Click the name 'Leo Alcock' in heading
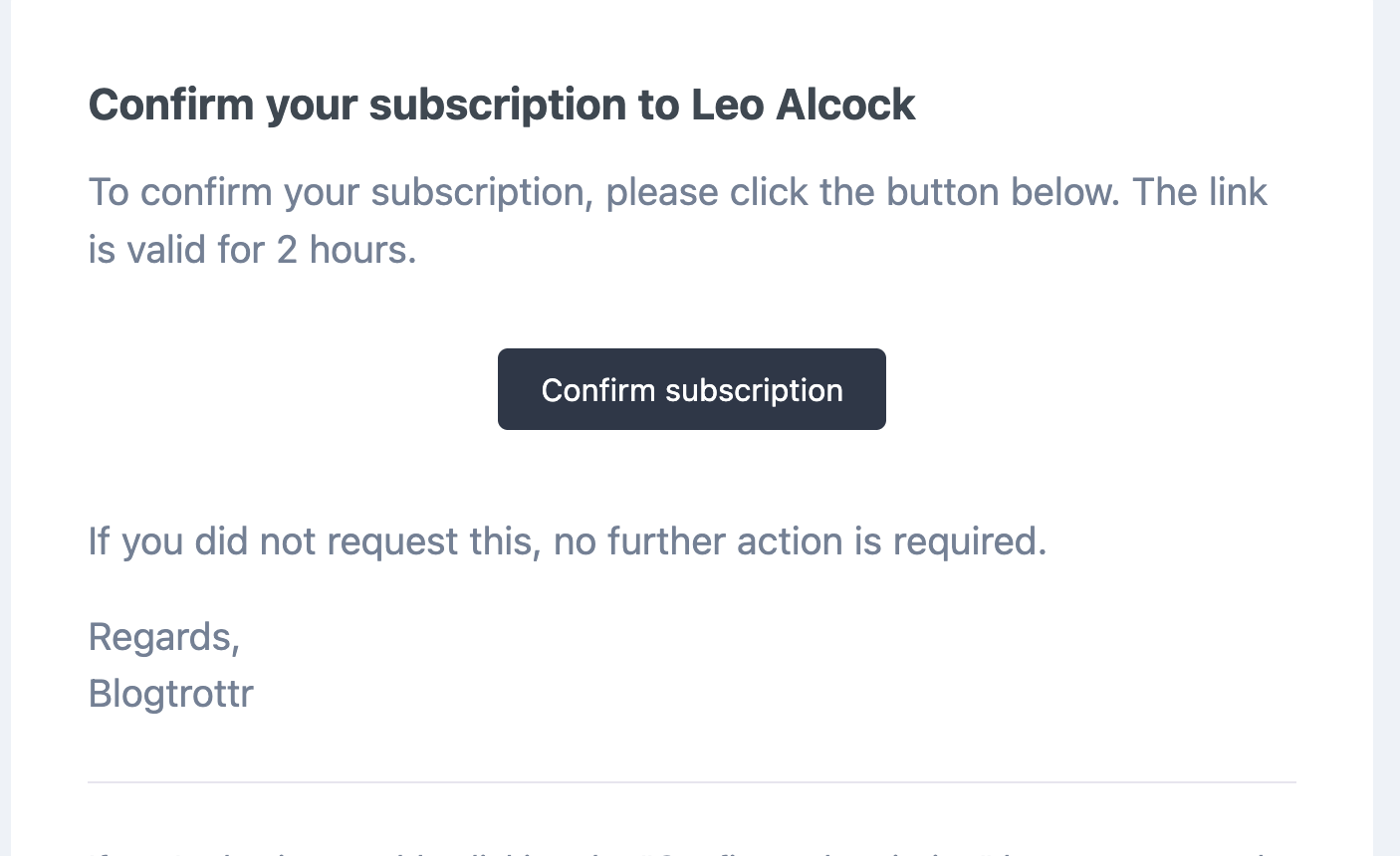The image size is (1400, 856). coord(803,105)
